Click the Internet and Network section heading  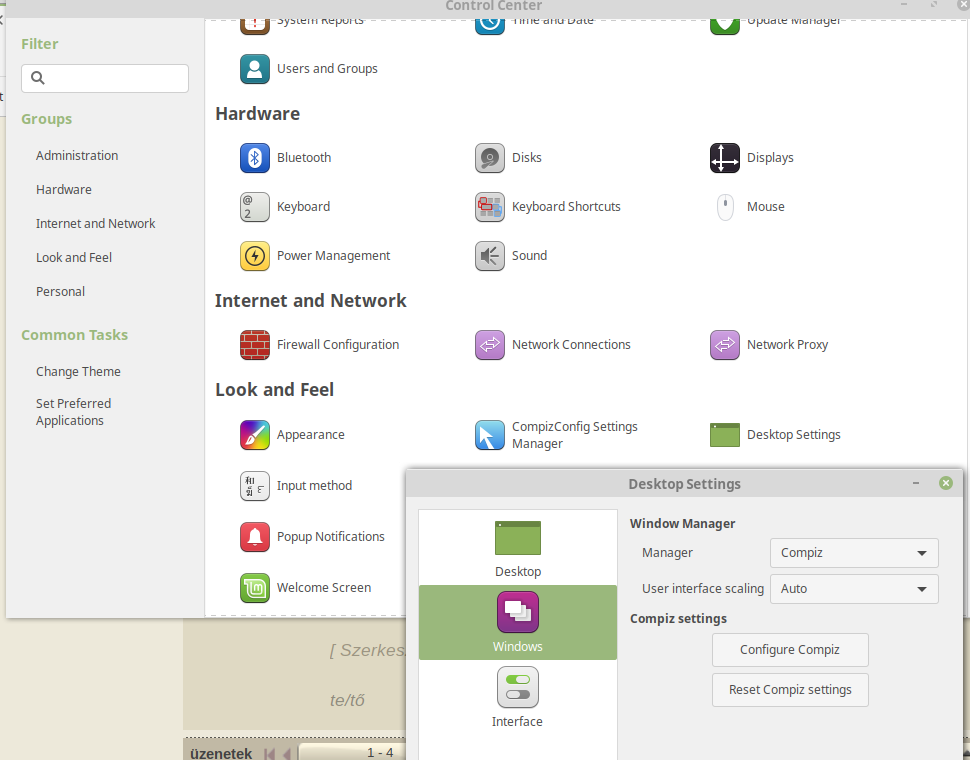click(311, 301)
